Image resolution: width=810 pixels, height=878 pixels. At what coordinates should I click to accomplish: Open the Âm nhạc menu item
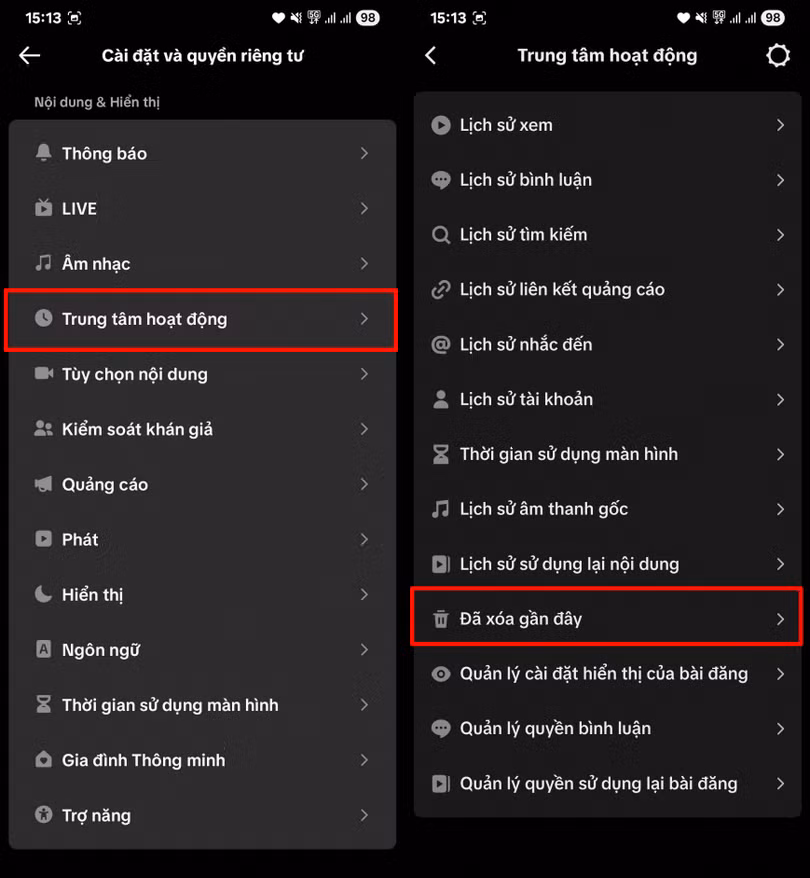pyautogui.click(x=203, y=263)
